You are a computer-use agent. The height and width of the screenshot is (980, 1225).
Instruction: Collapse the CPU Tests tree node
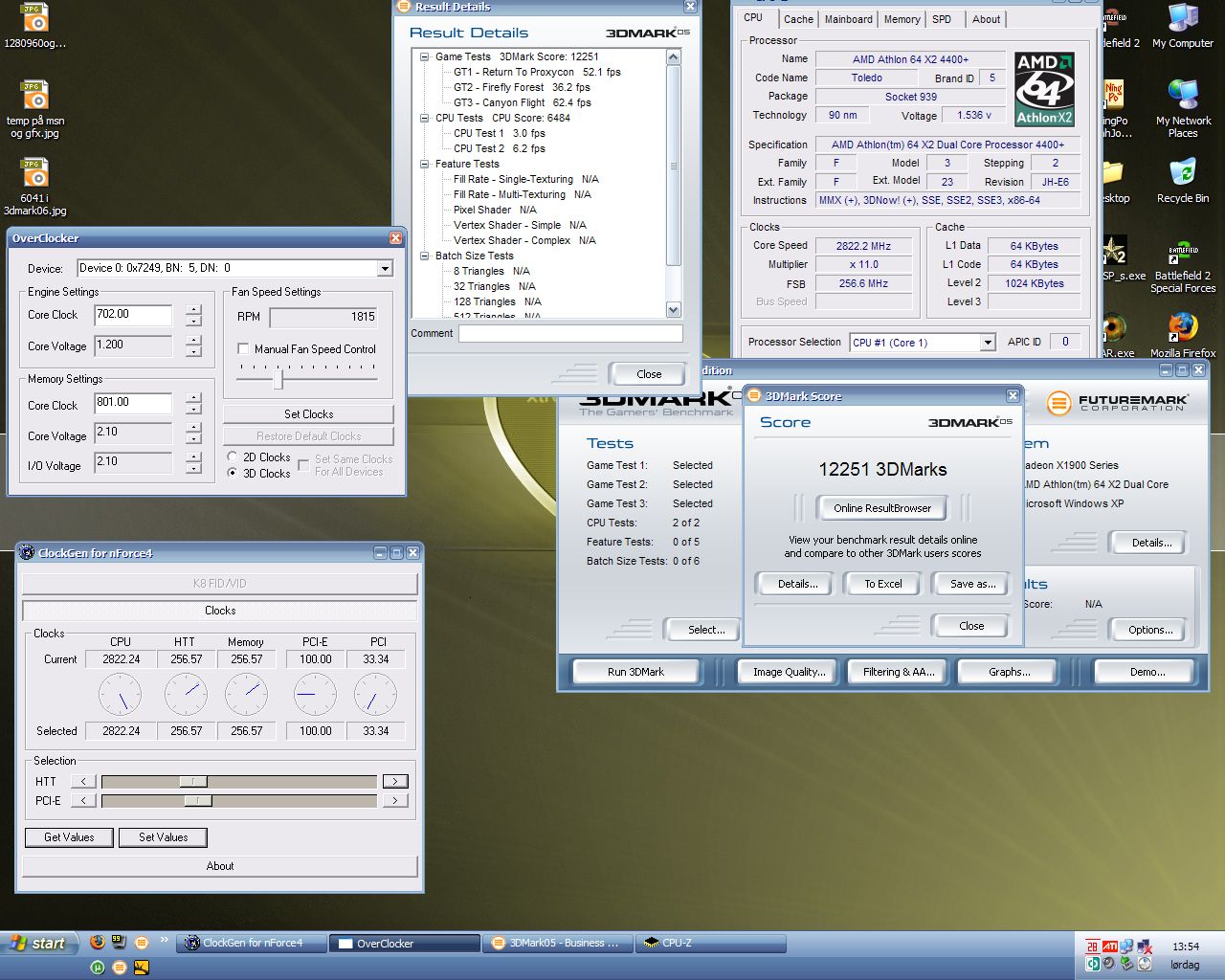(425, 118)
